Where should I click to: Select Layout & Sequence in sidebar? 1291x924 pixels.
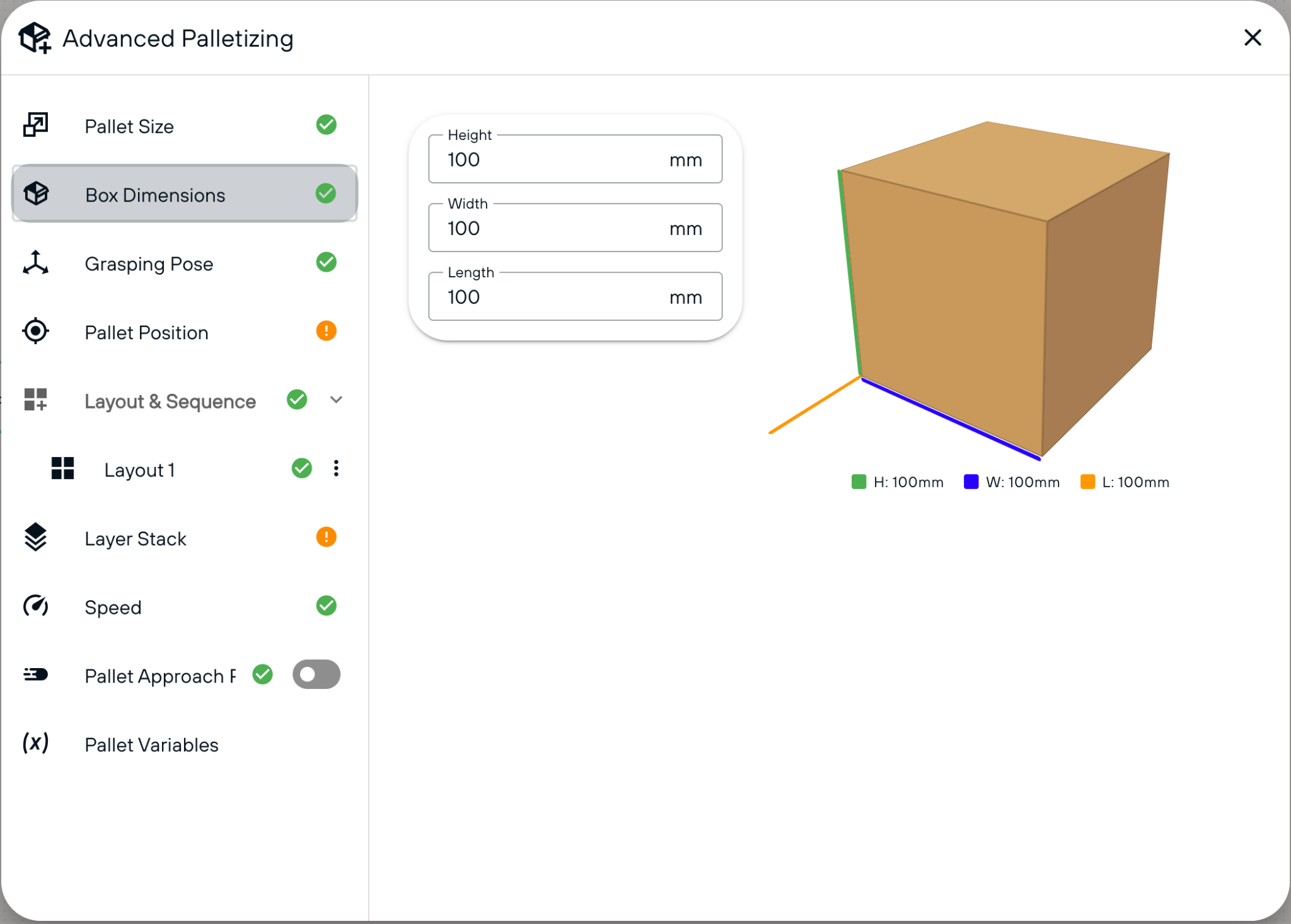(170, 401)
